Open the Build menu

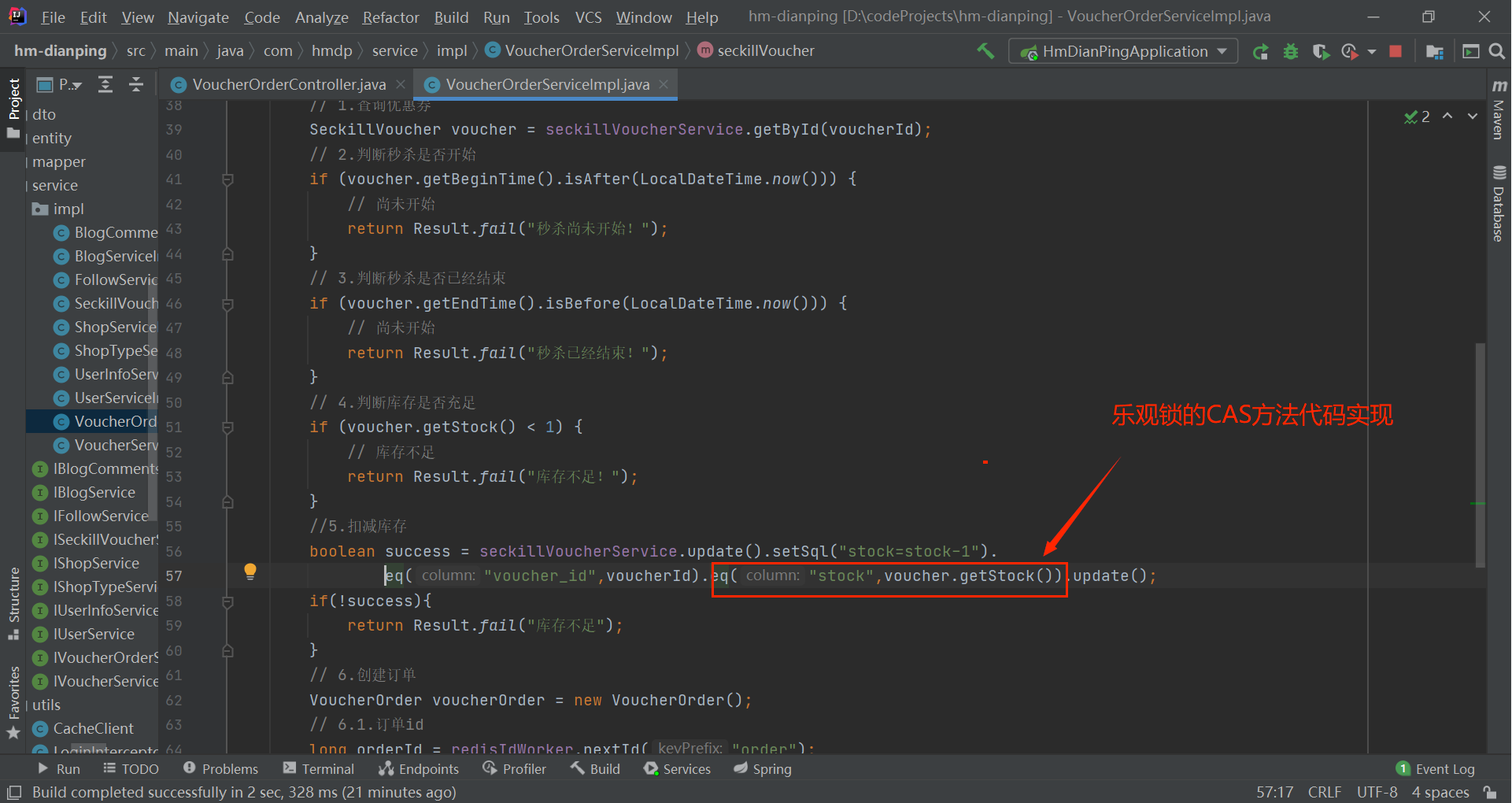[451, 17]
